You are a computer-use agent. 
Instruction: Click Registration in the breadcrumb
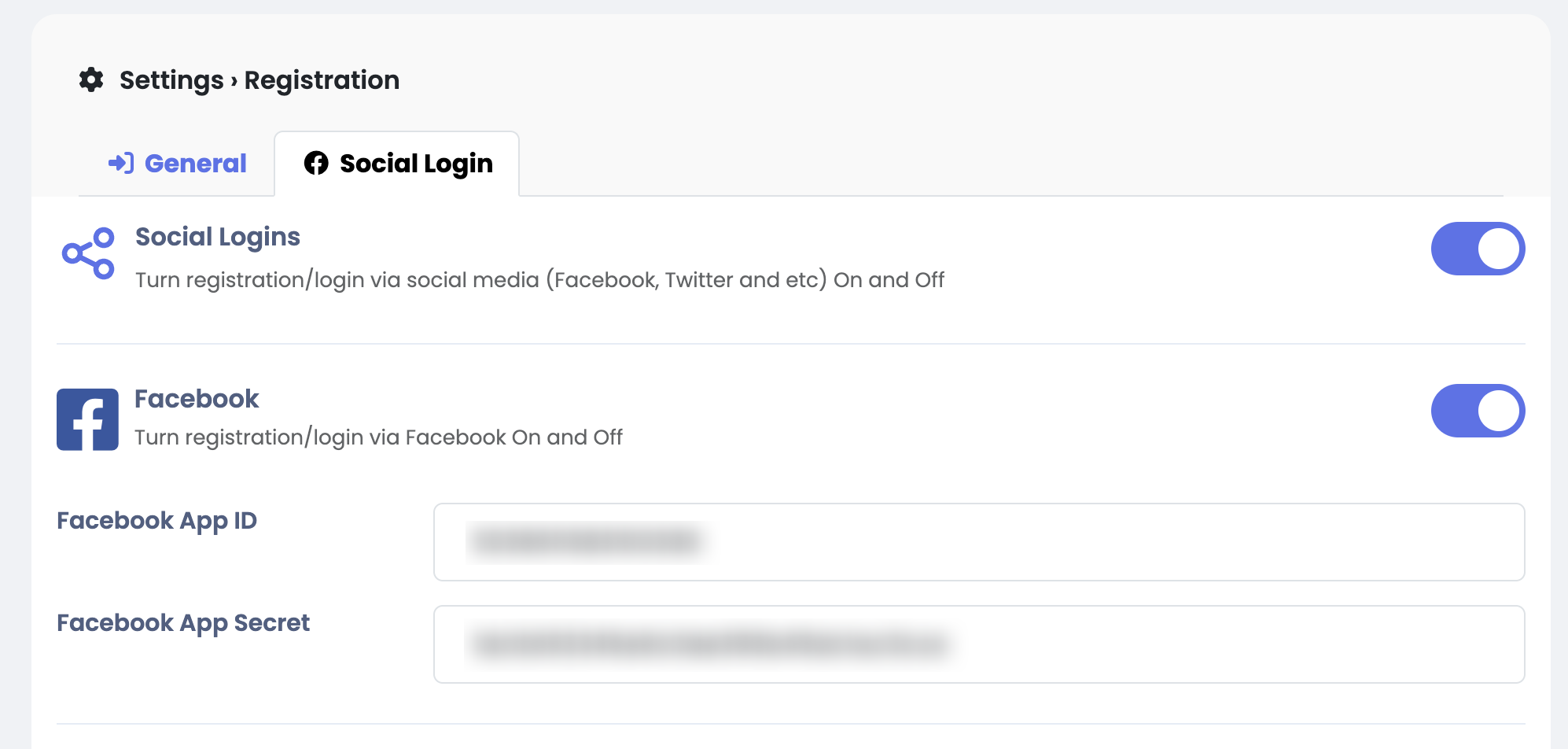tap(322, 80)
